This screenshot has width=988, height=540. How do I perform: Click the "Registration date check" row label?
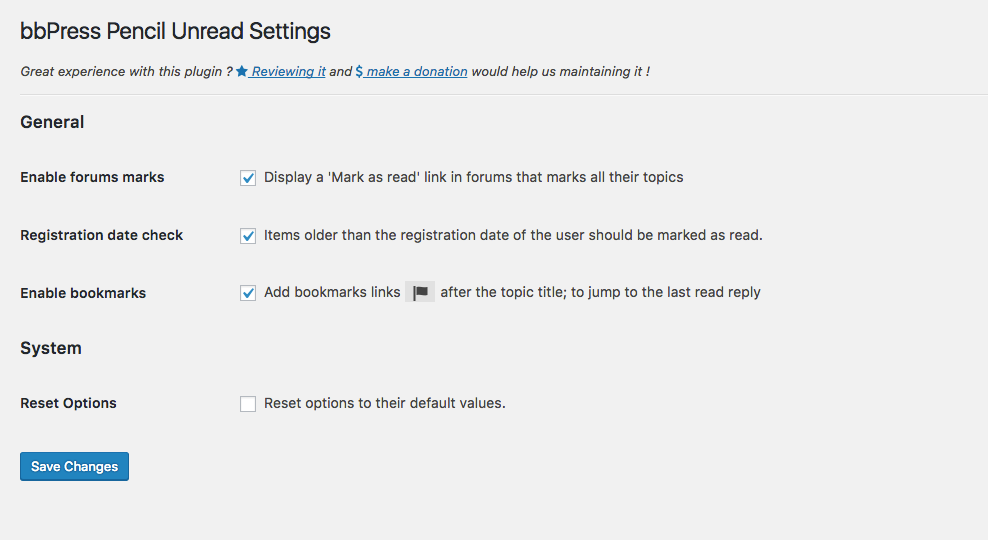(x=102, y=235)
